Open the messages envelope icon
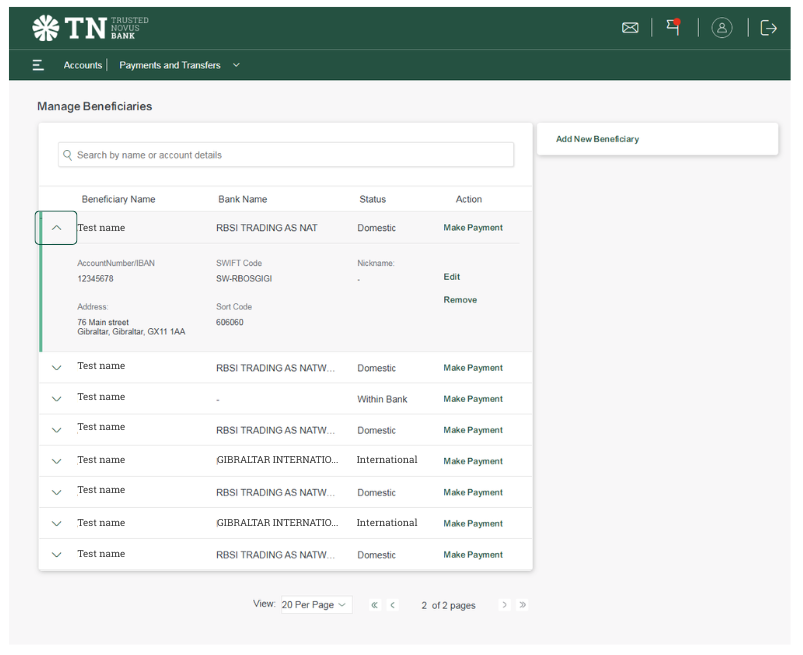This screenshot has height=655, width=803. pos(630,28)
